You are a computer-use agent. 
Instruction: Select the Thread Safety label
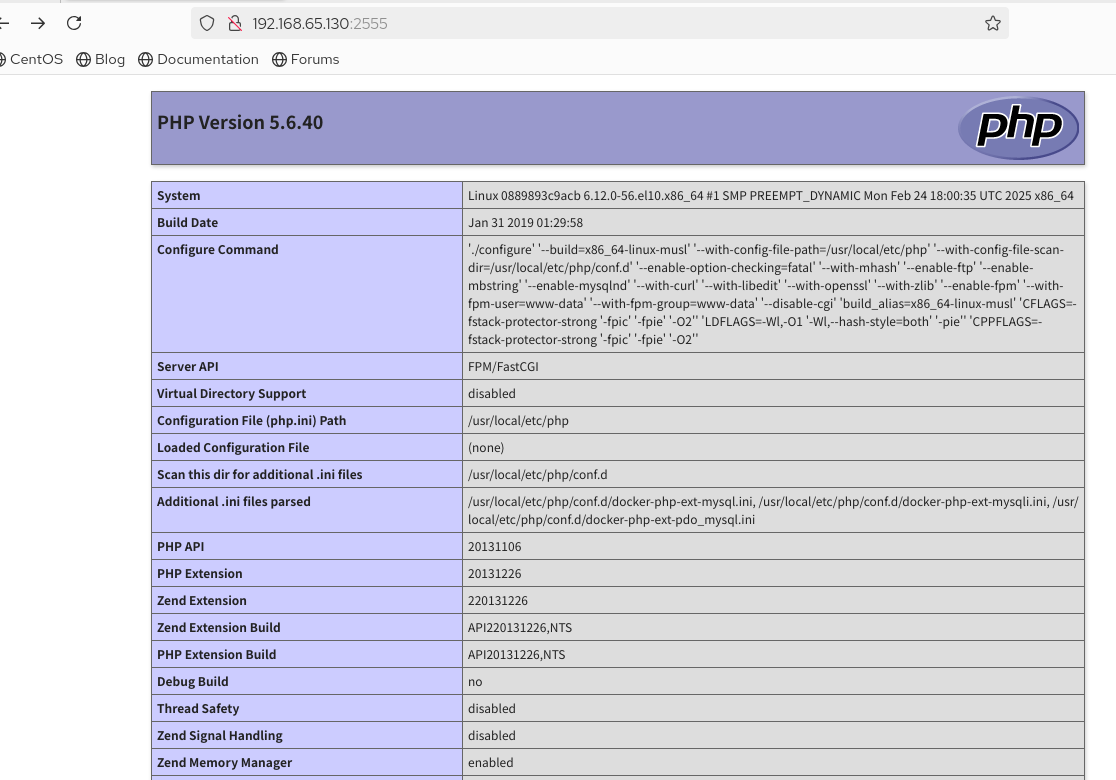pos(198,709)
